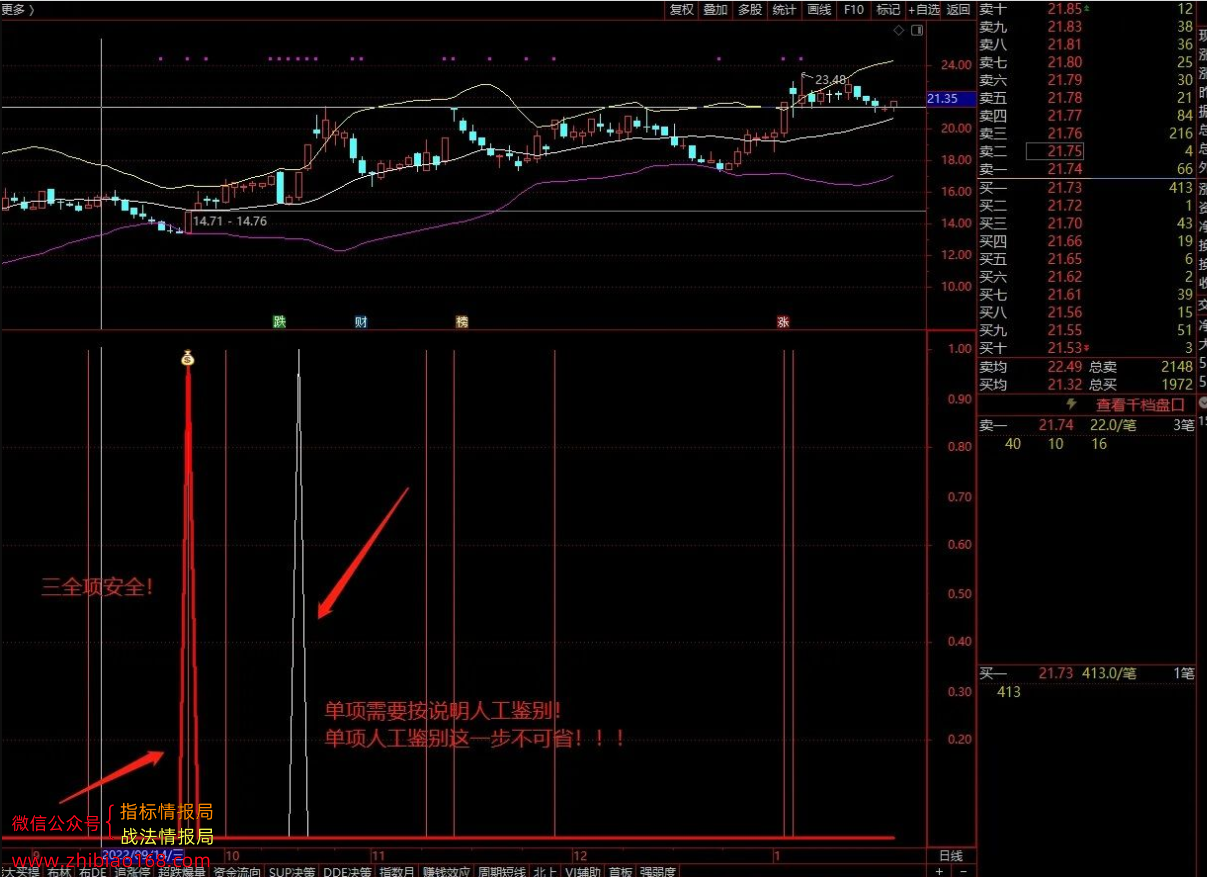Click the 23.48 high price annotation
Screen dimensions: 1207x877
click(x=831, y=80)
